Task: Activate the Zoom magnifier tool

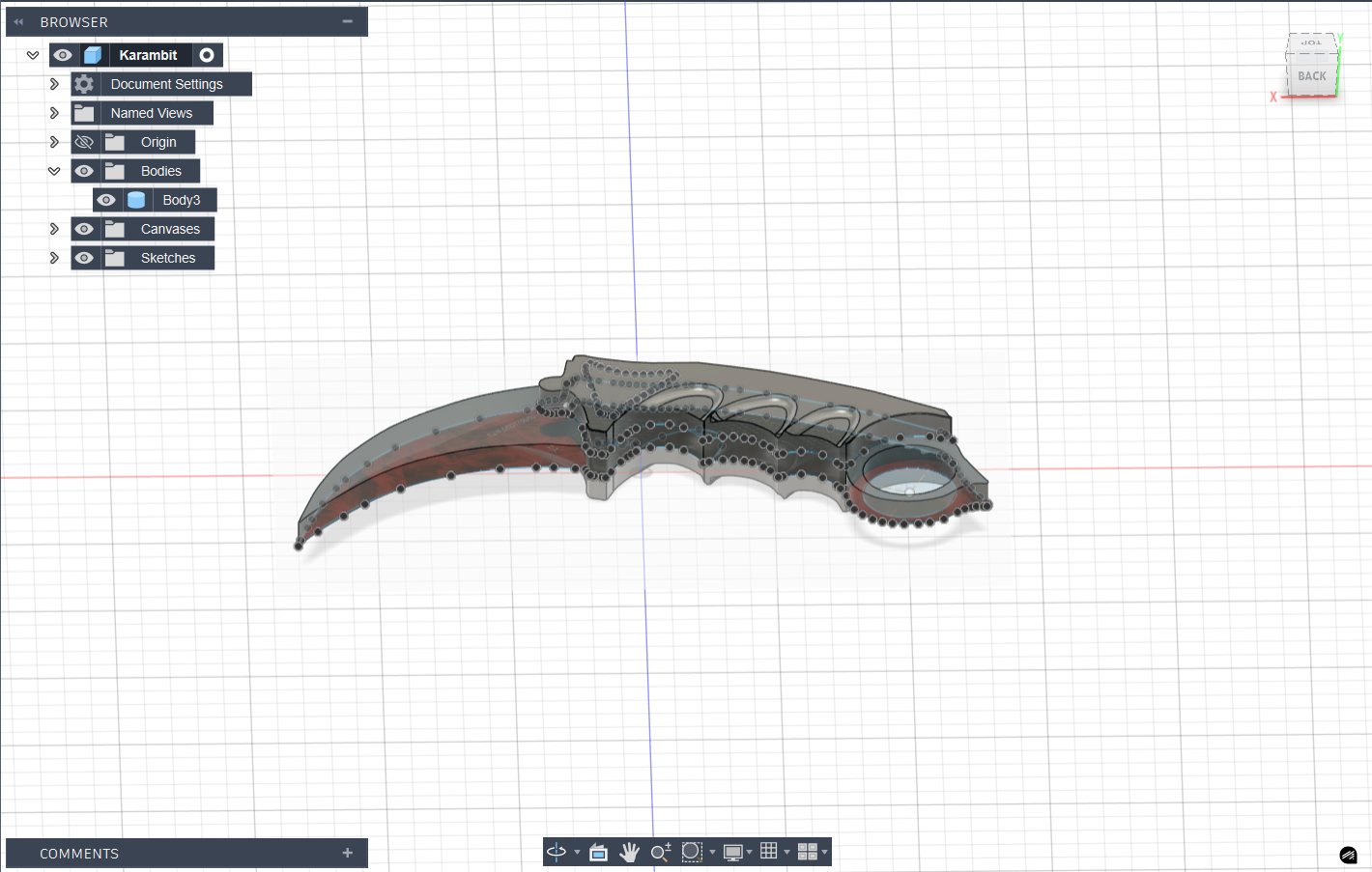Action: pyautogui.click(x=661, y=852)
